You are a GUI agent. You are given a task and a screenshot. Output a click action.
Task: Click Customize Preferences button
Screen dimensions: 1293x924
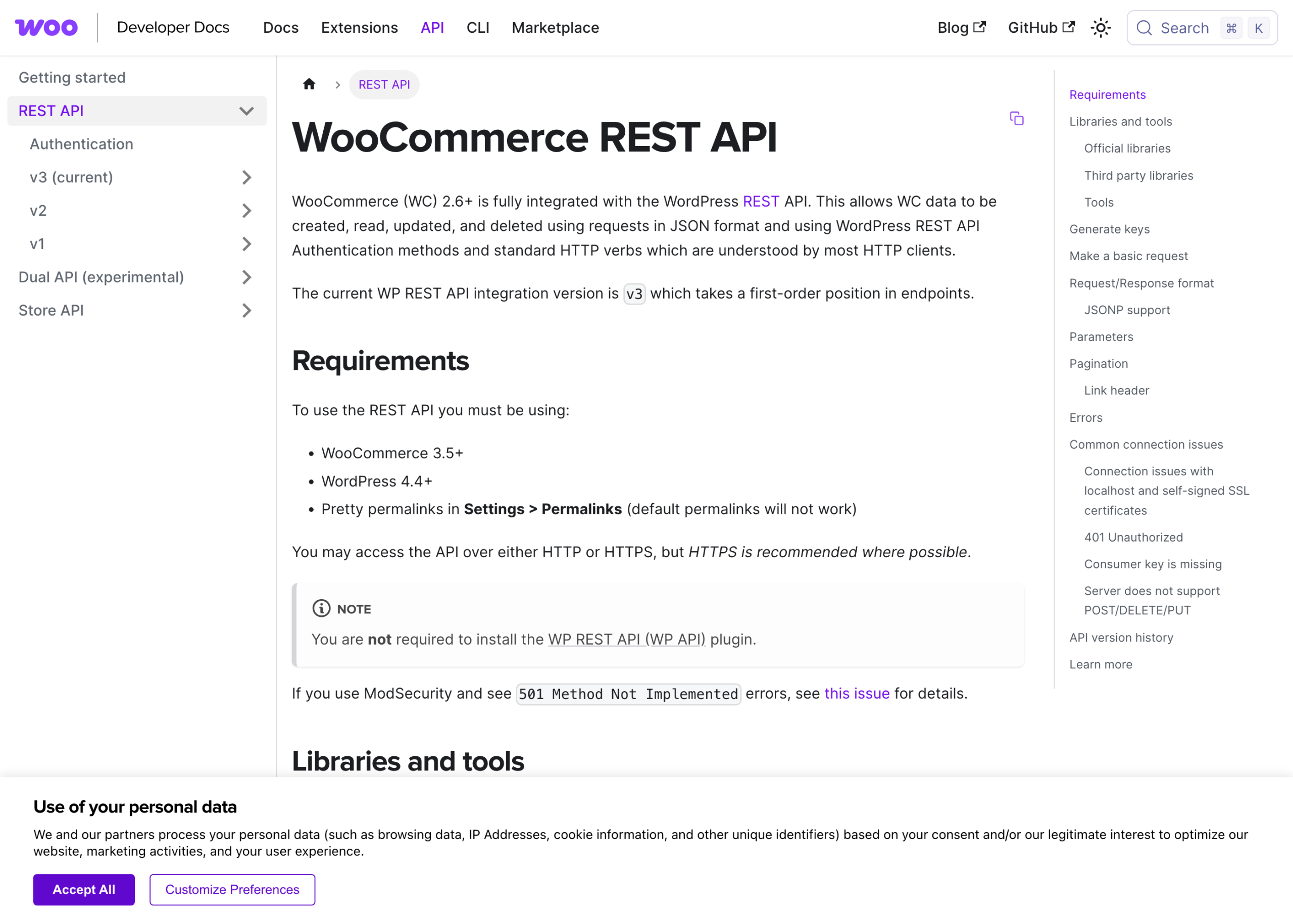tap(232, 889)
